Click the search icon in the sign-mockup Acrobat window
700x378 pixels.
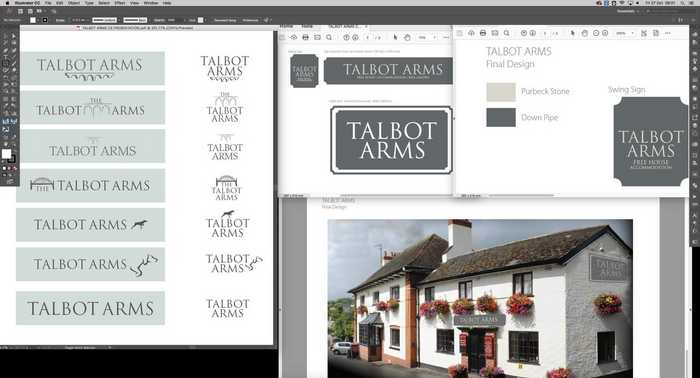click(x=329, y=37)
